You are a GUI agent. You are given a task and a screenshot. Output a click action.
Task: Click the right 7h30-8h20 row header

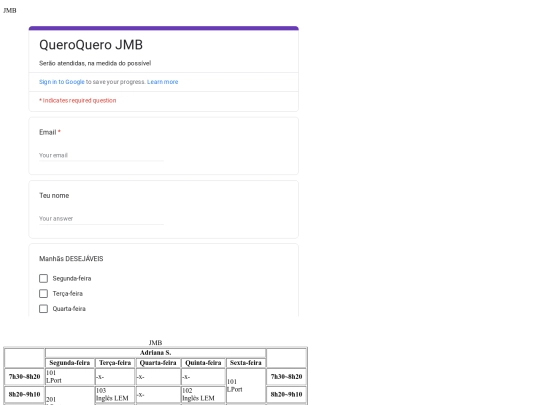[287, 377]
